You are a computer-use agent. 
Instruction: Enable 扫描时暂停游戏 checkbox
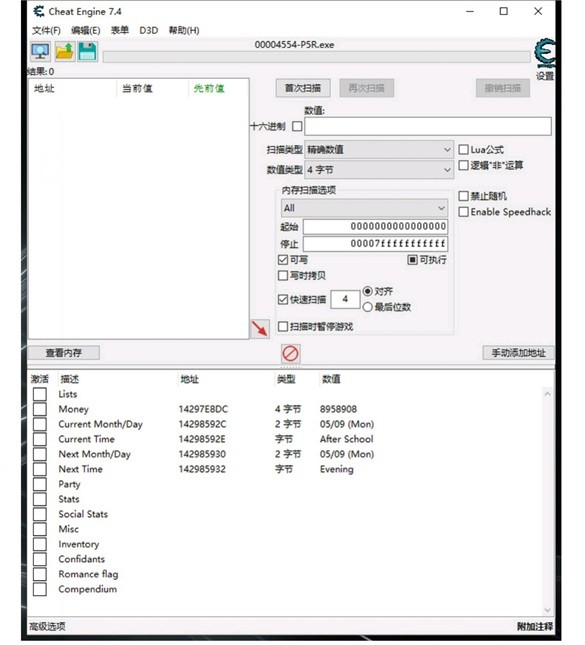tap(283, 327)
